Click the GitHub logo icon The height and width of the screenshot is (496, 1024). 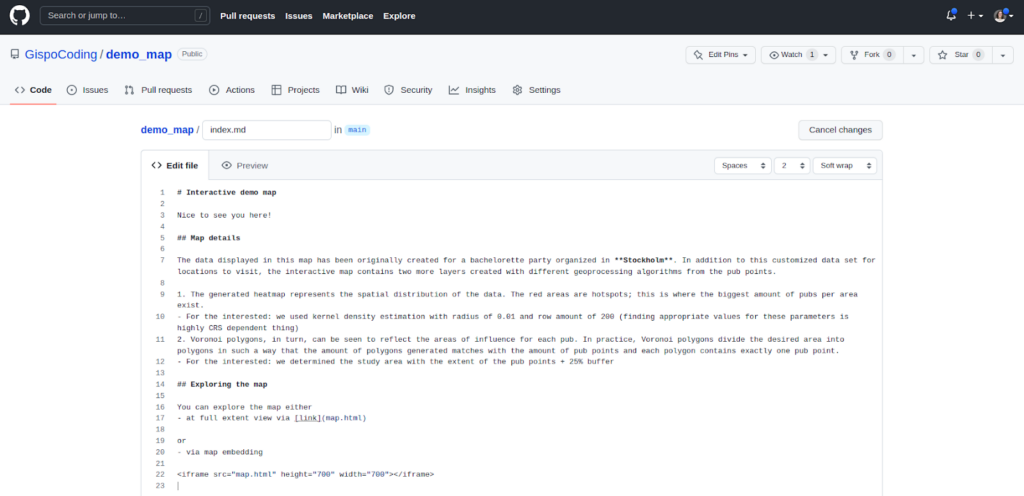(x=20, y=15)
